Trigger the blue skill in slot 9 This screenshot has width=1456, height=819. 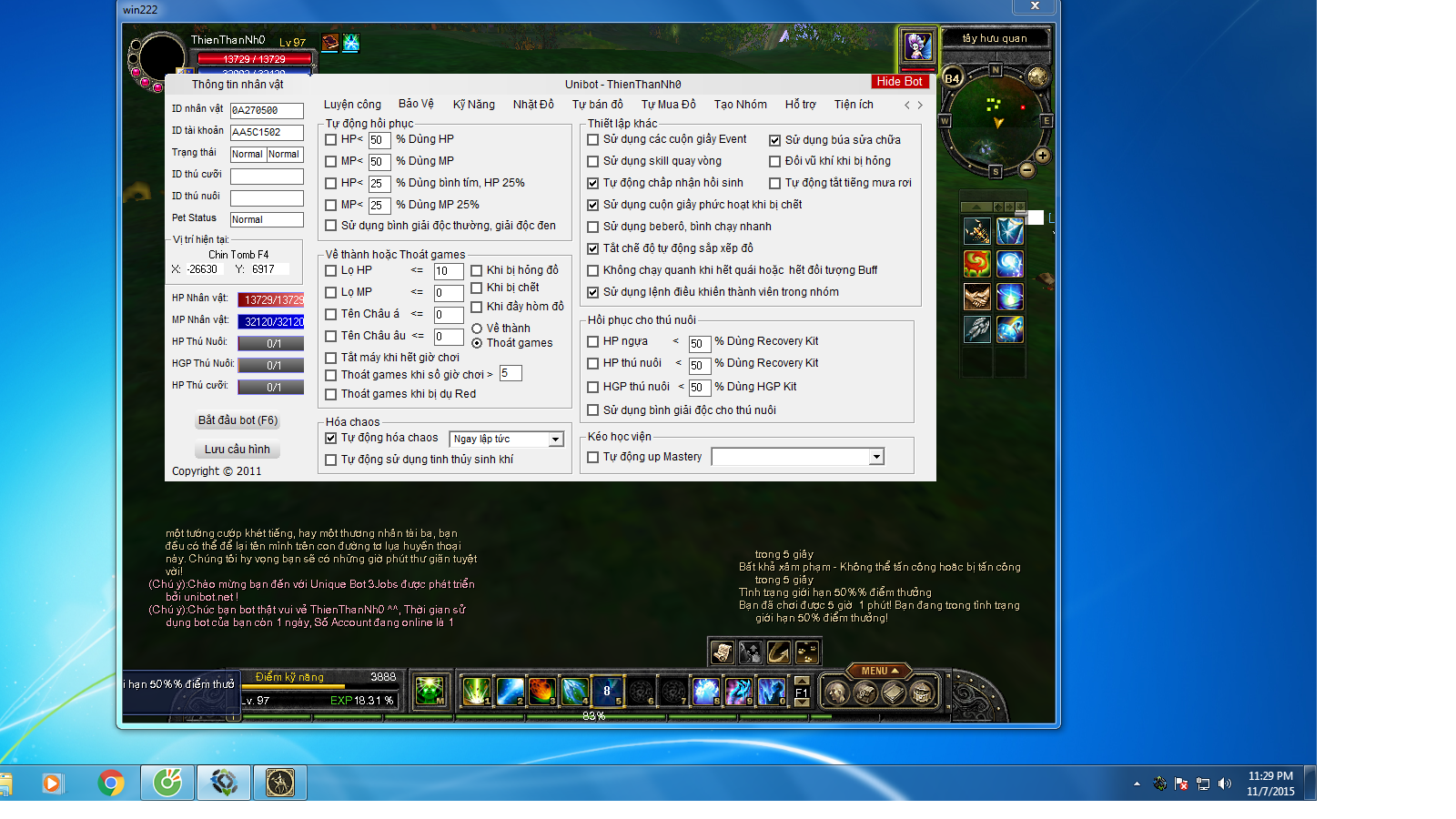[x=738, y=692]
